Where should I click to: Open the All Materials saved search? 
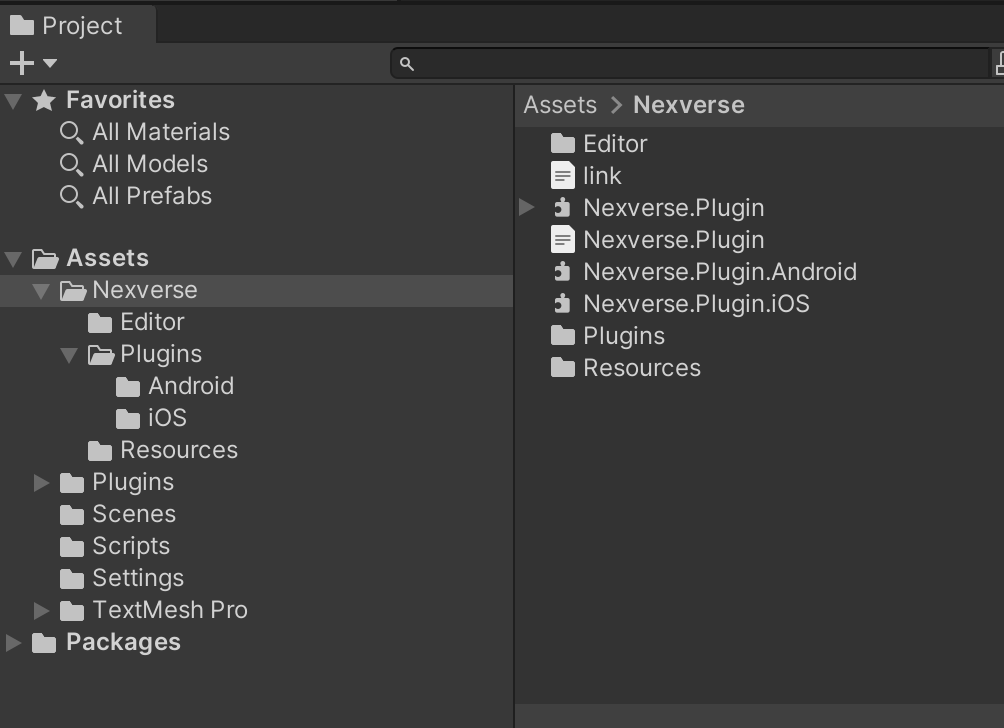coord(159,131)
